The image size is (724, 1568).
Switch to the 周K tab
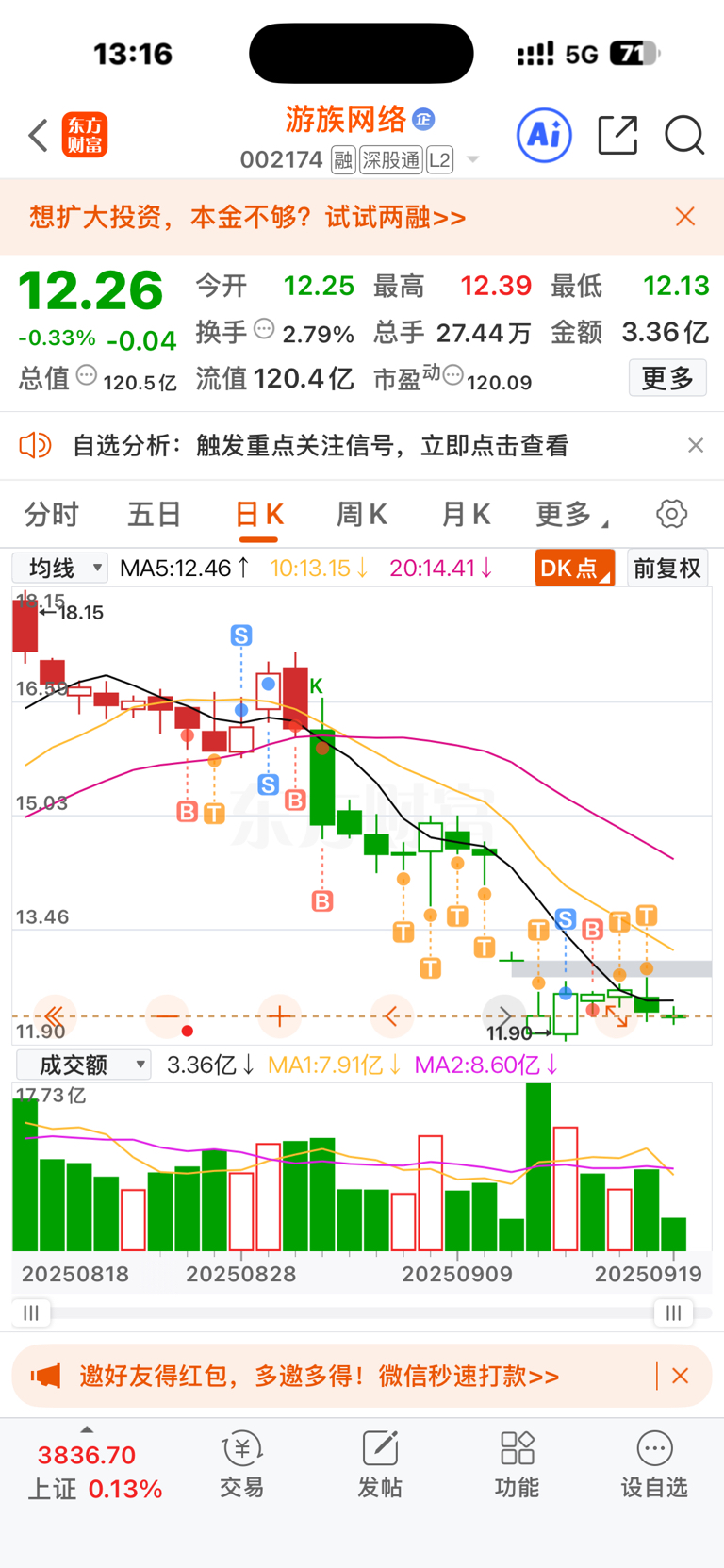[x=362, y=515]
